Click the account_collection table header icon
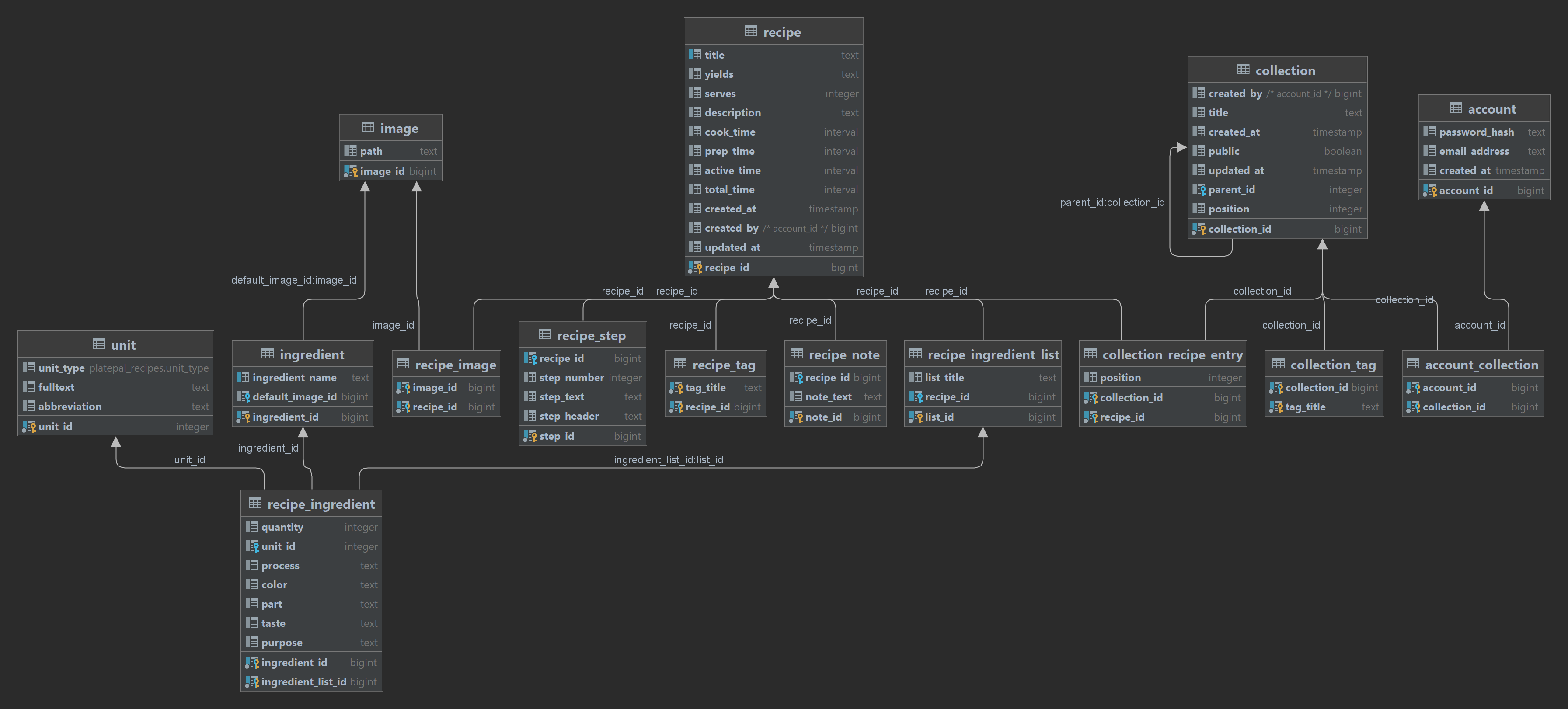 point(1413,364)
